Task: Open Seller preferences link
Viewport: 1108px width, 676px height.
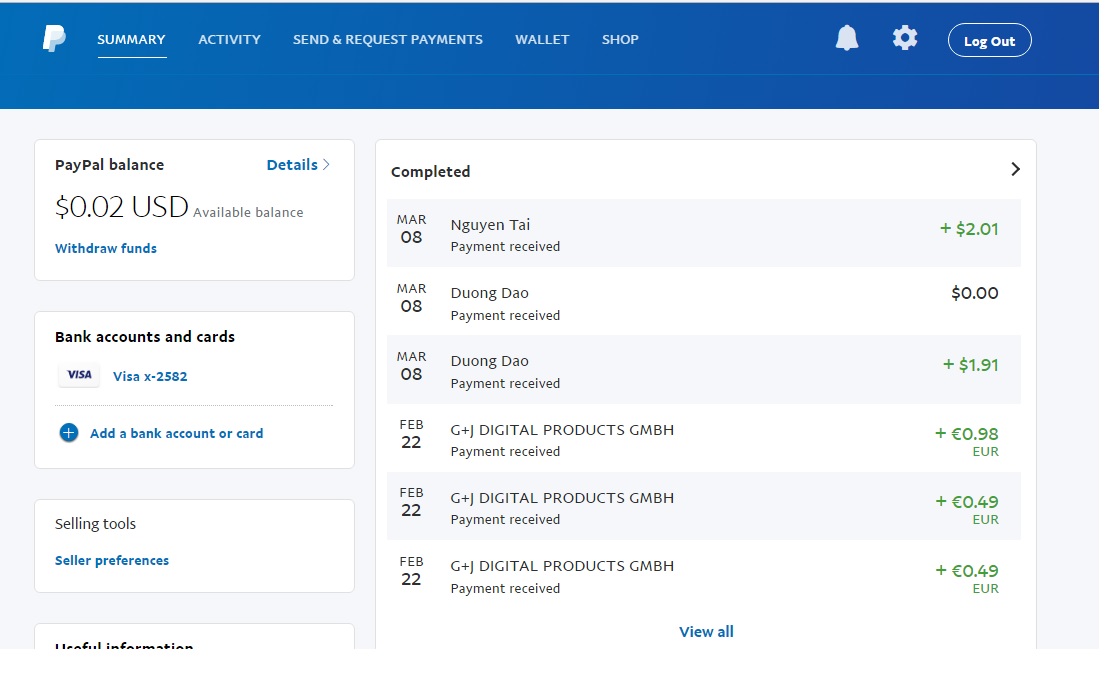Action: pyautogui.click(x=112, y=561)
